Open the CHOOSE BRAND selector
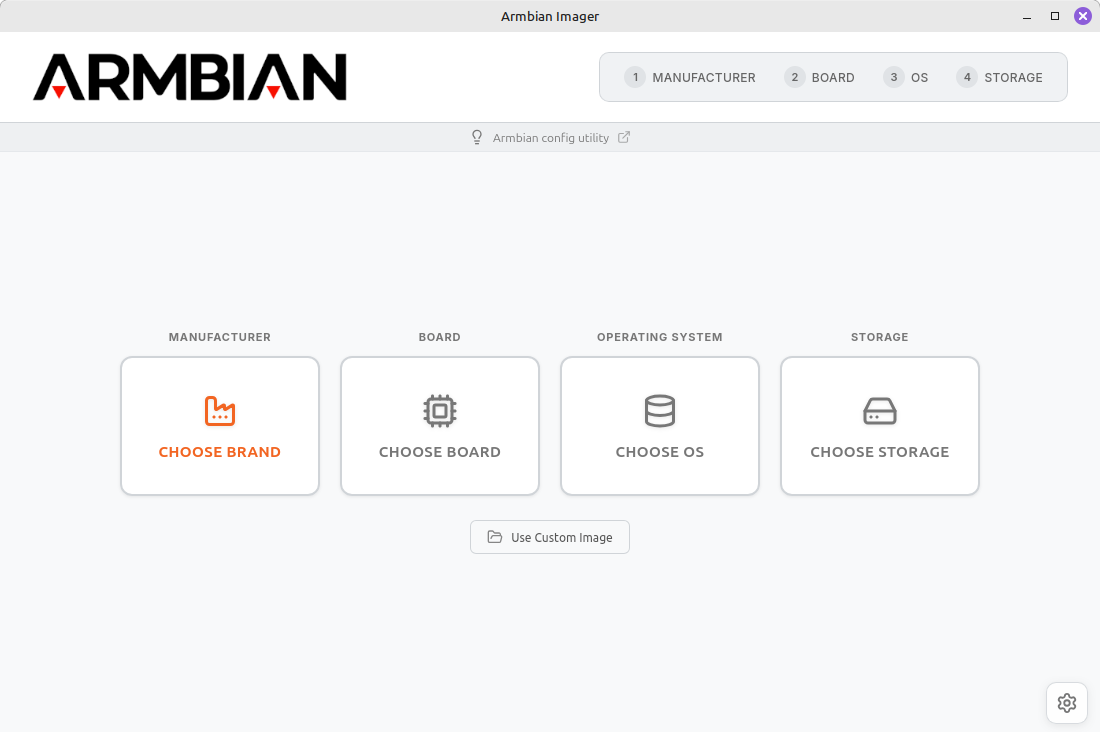Image resolution: width=1100 pixels, height=732 pixels. pos(220,426)
